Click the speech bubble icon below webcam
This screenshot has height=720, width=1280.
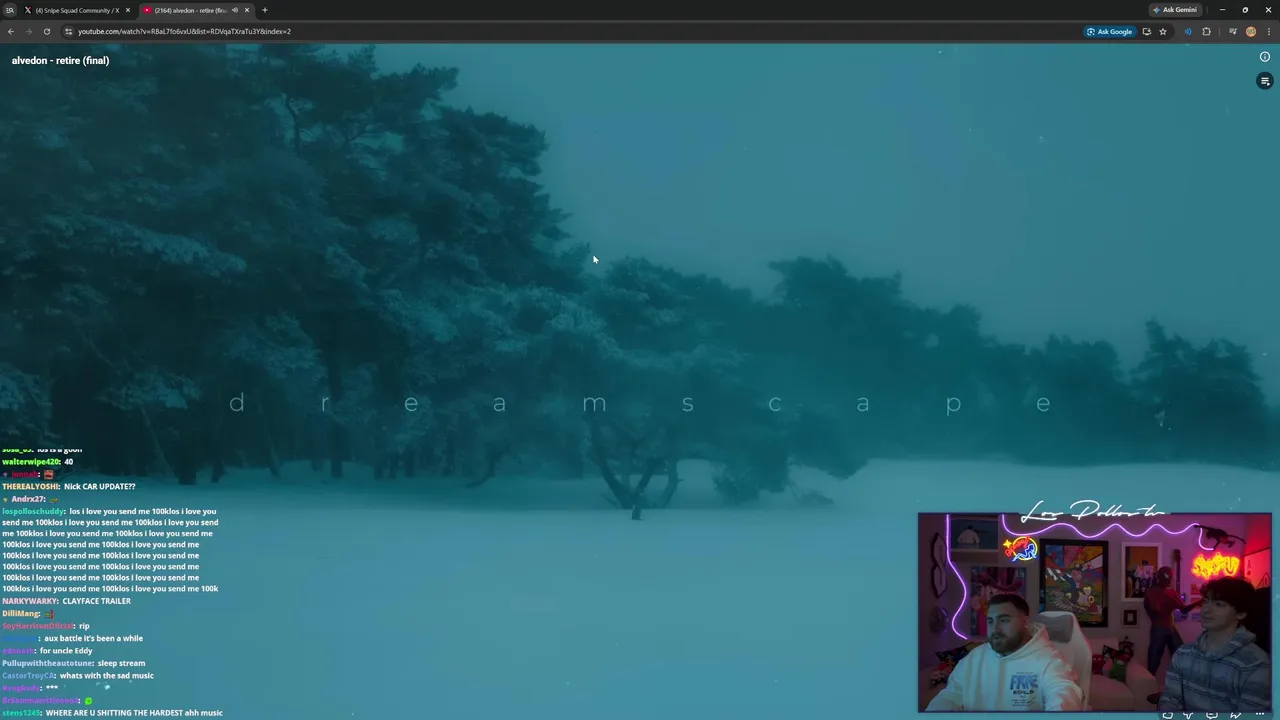coord(1212,715)
